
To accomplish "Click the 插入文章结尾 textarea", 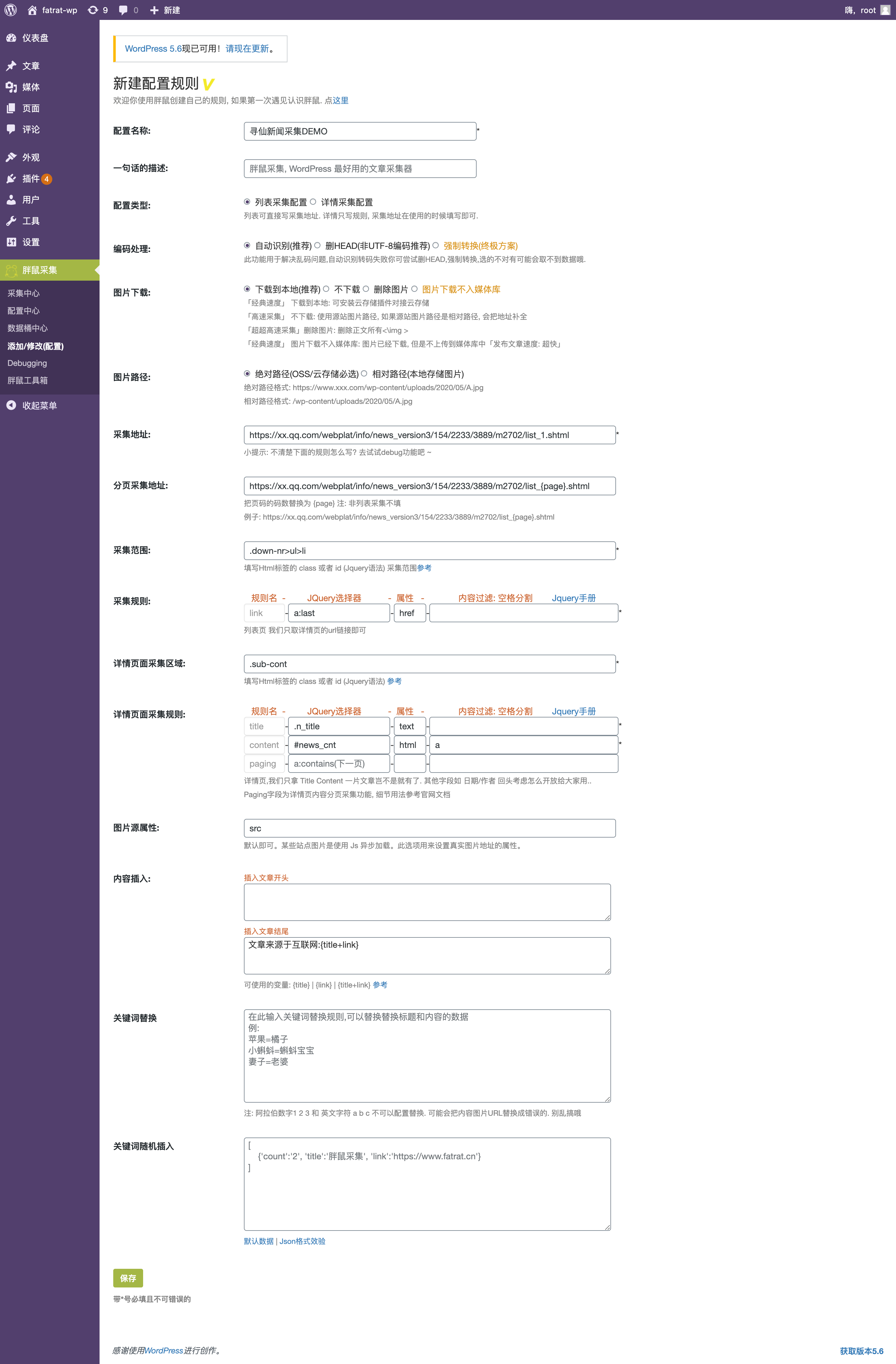I will pyautogui.click(x=427, y=955).
